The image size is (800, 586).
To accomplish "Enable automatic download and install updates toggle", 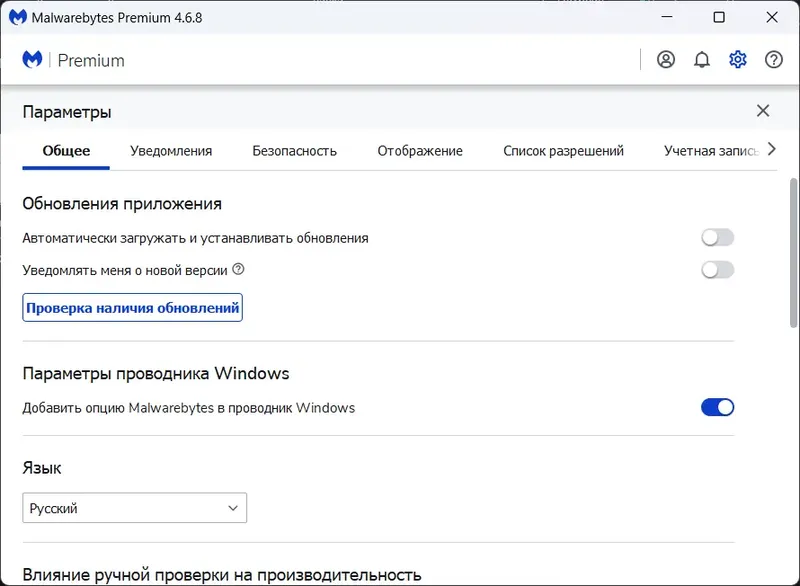I will (718, 238).
